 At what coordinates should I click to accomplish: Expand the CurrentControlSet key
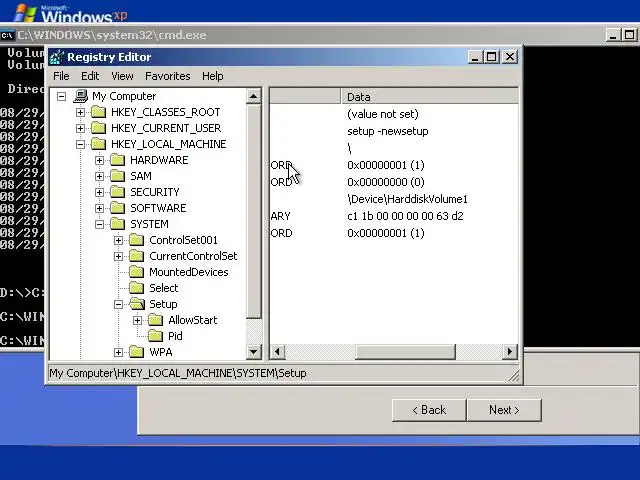(x=118, y=256)
